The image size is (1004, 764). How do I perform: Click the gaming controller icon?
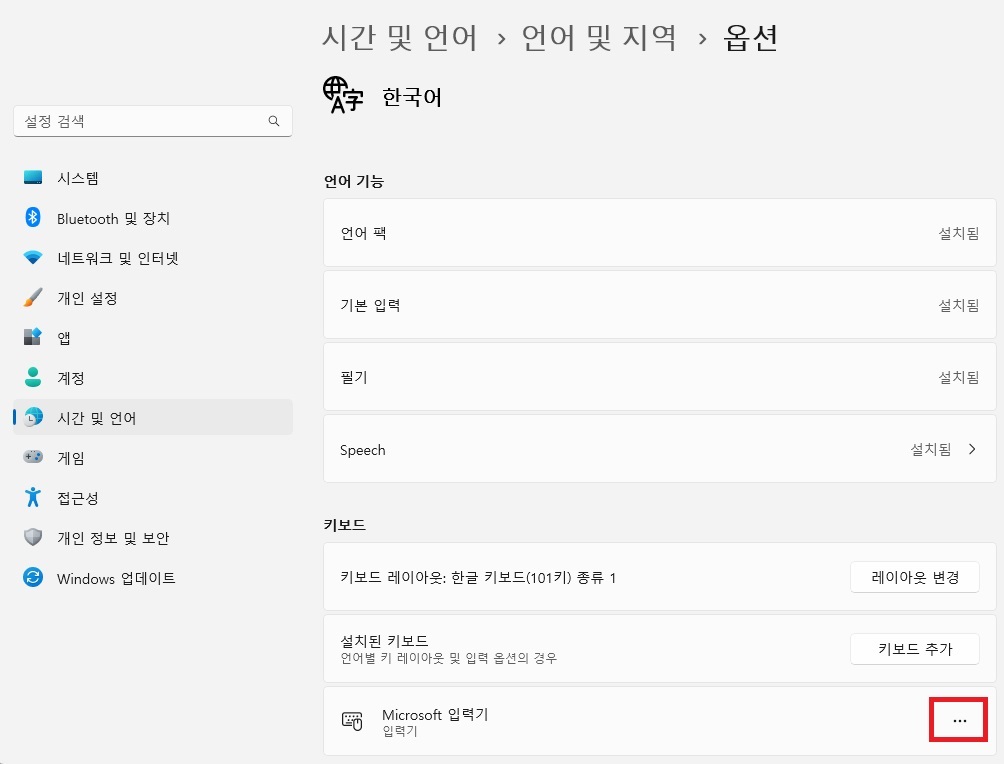pyautogui.click(x=33, y=457)
